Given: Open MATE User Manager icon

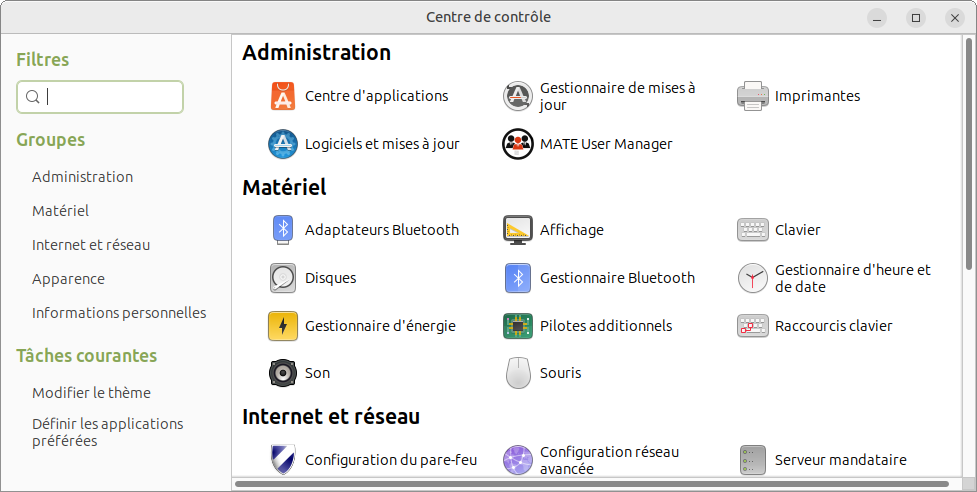Looking at the screenshot, I should coord(517,144).
